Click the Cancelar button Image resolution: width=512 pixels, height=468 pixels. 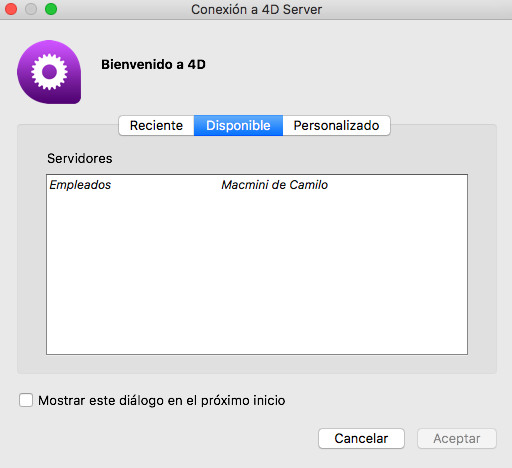tap(361, 438)
